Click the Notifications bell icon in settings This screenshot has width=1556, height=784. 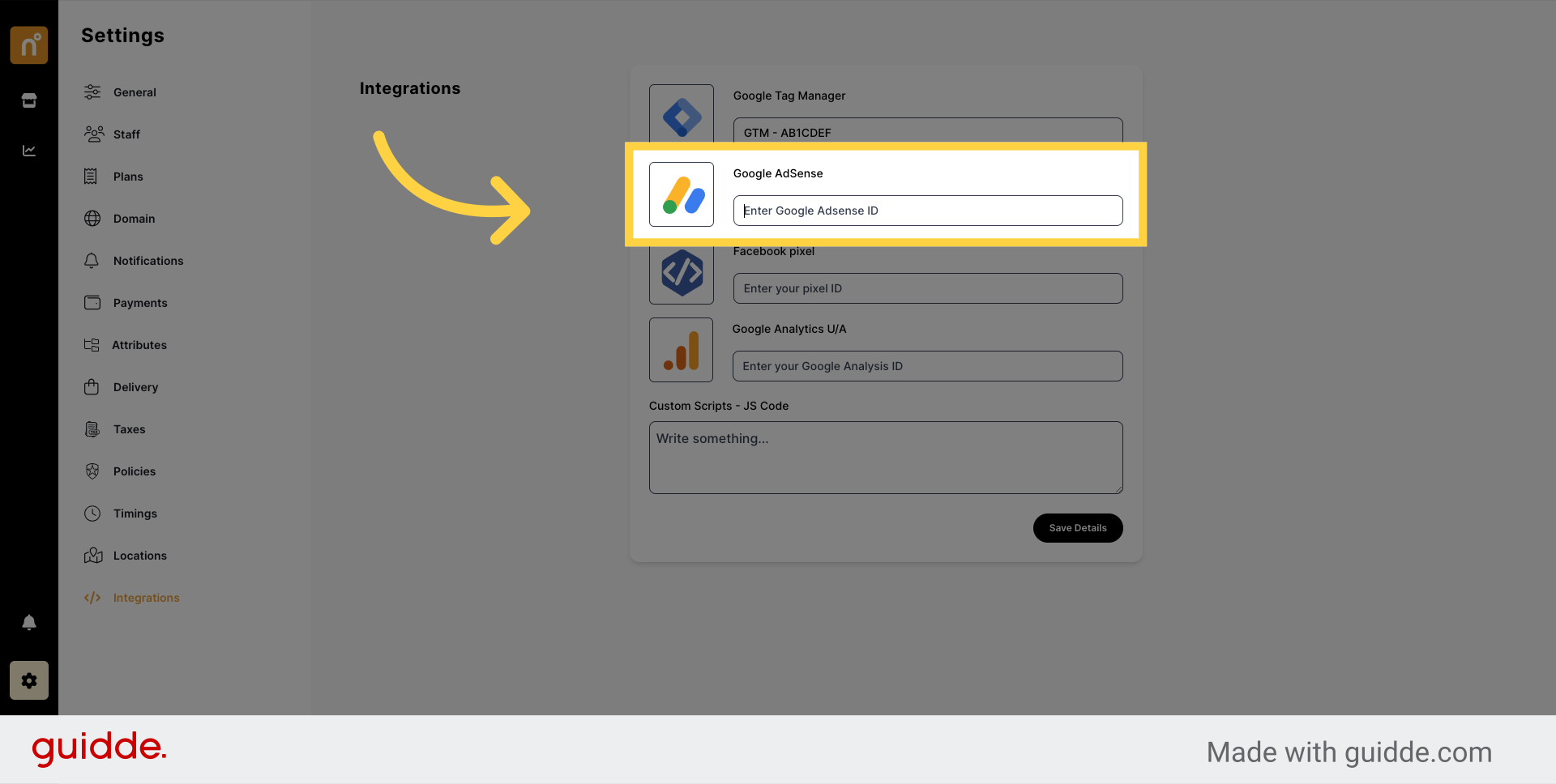(92, 261)
